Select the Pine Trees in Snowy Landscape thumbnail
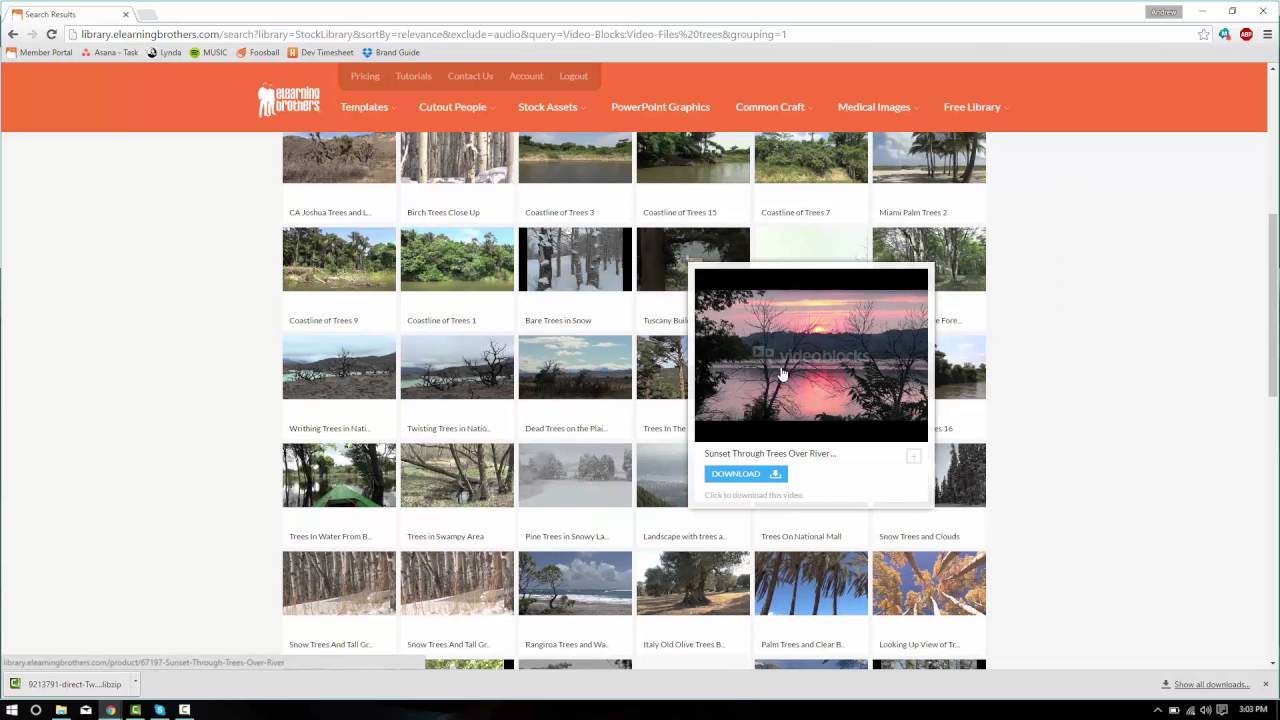The image size is (1280, 720). coord(575,475)
